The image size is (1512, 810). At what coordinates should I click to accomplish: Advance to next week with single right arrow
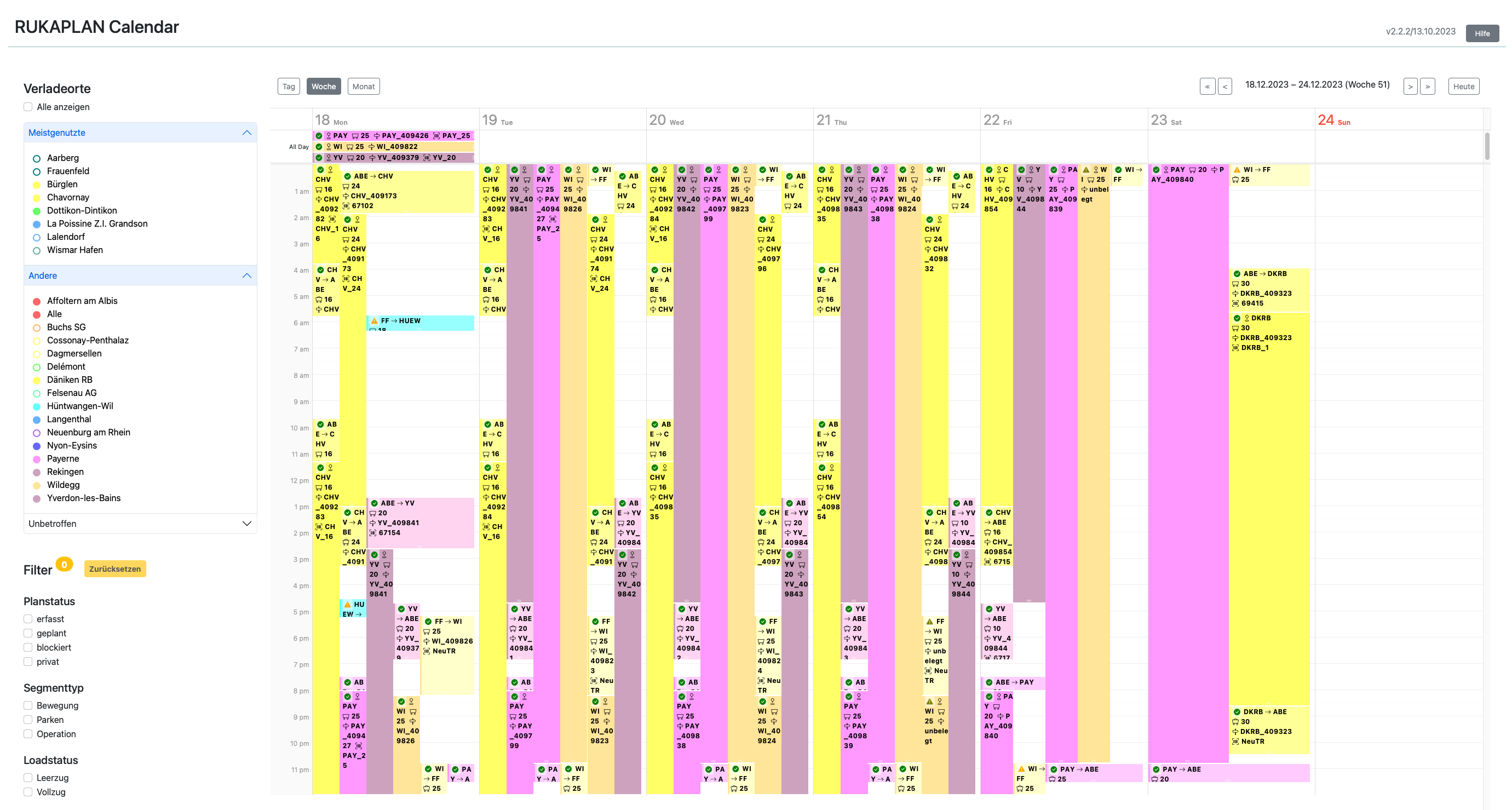(x=1410, y=87)
